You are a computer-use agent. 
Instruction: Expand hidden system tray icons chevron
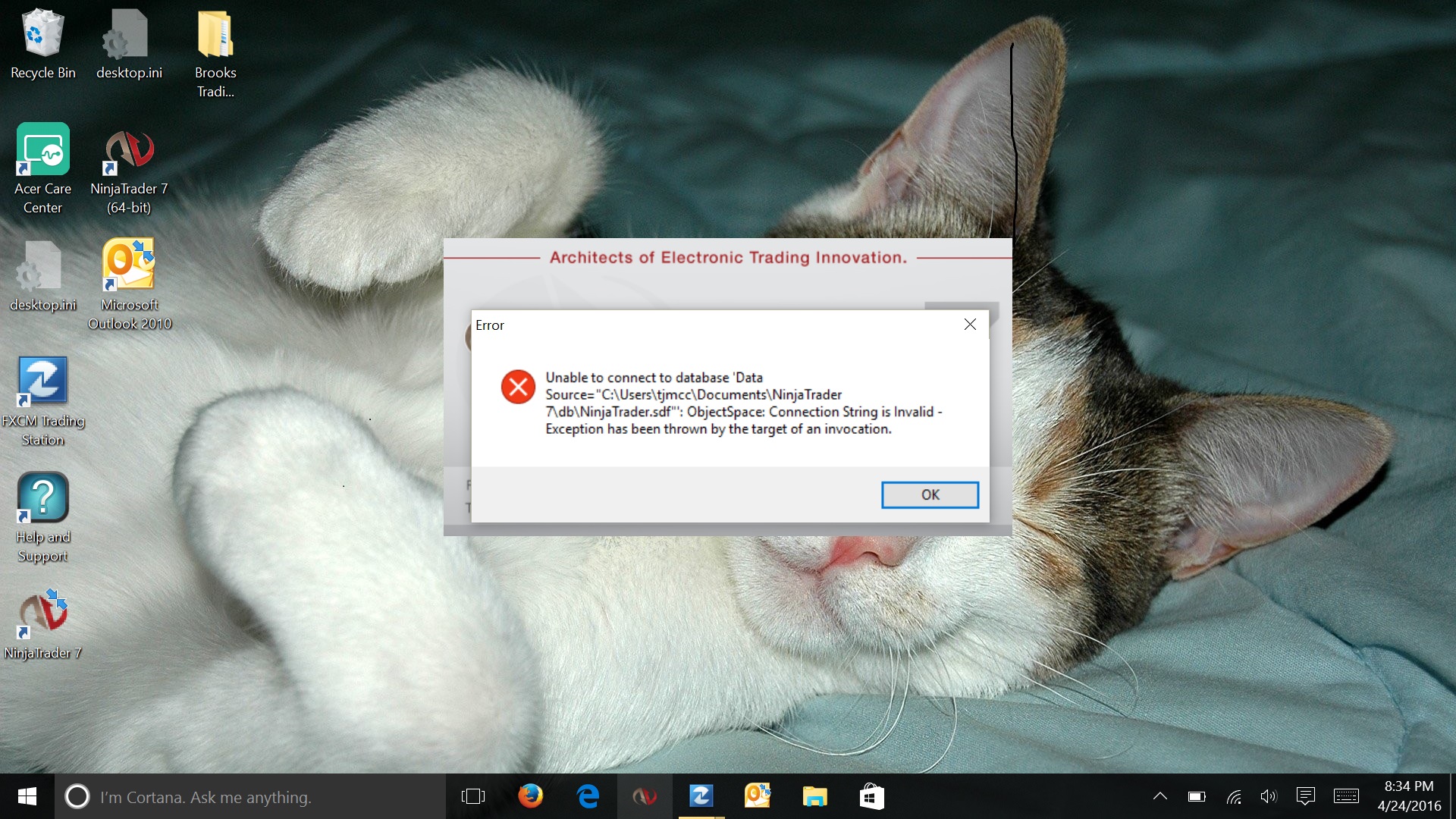click(x=1159, y=796)
